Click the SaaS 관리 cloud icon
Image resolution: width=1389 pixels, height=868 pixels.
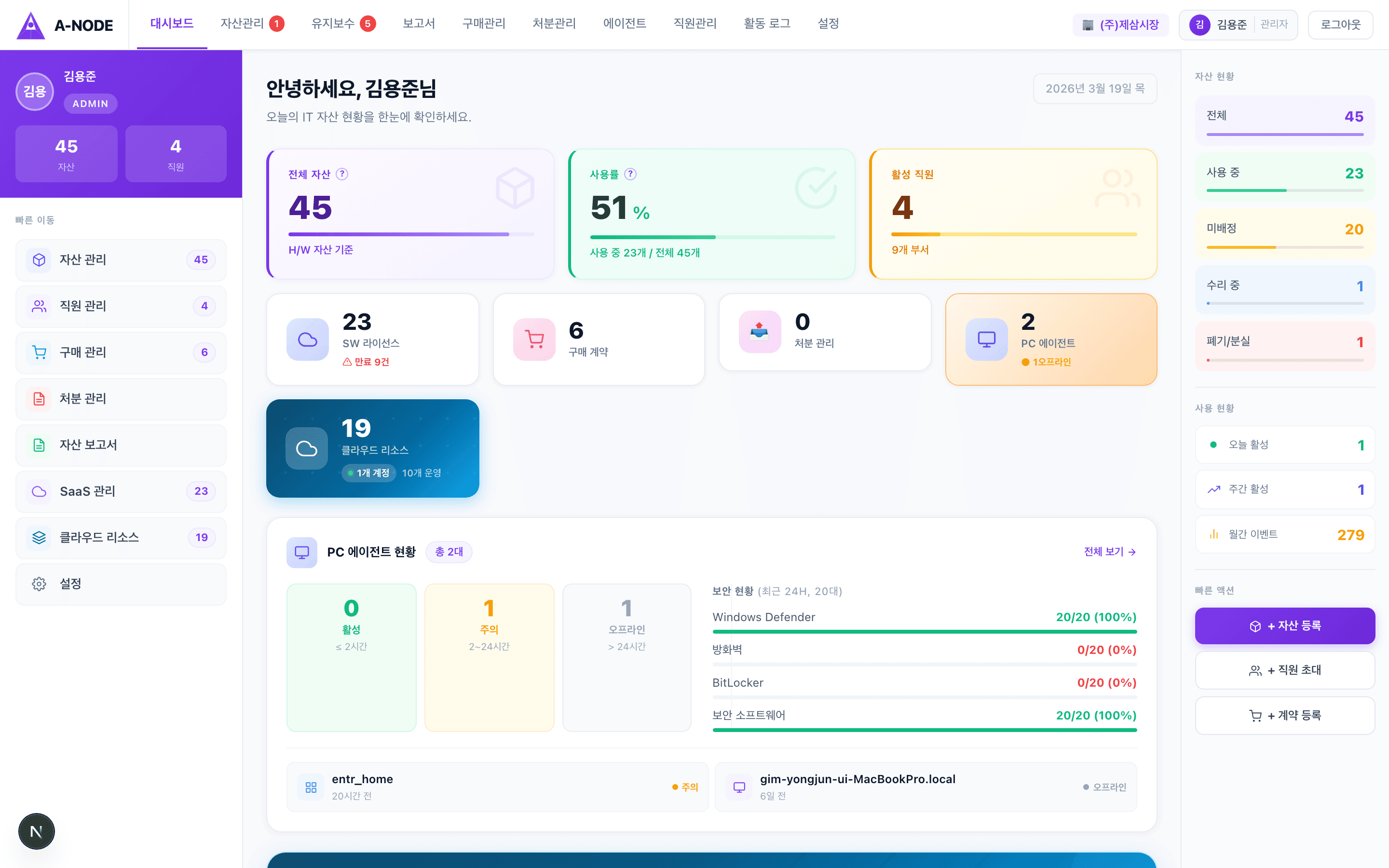tap(39, 491)
